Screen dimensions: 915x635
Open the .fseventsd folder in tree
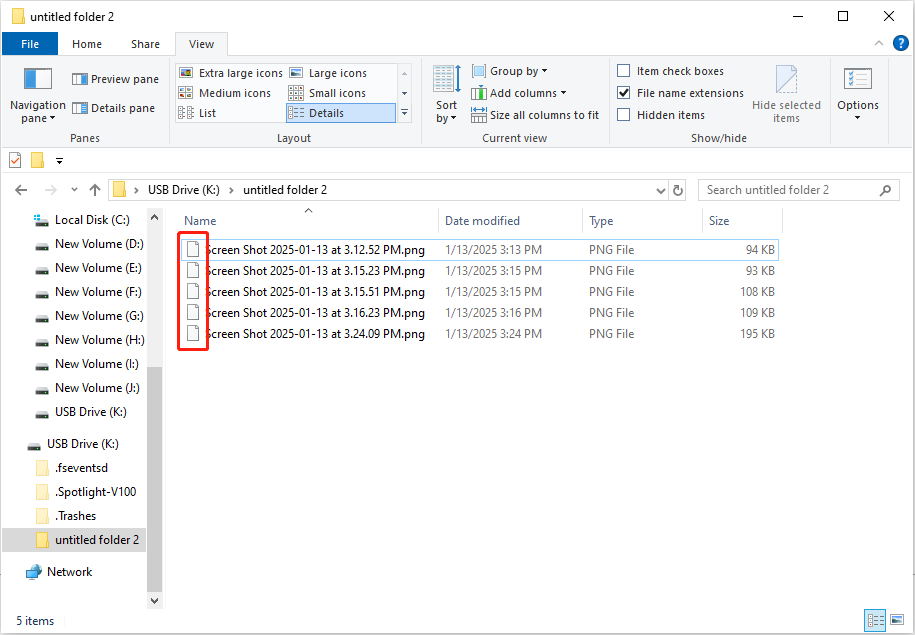(72, 468)
